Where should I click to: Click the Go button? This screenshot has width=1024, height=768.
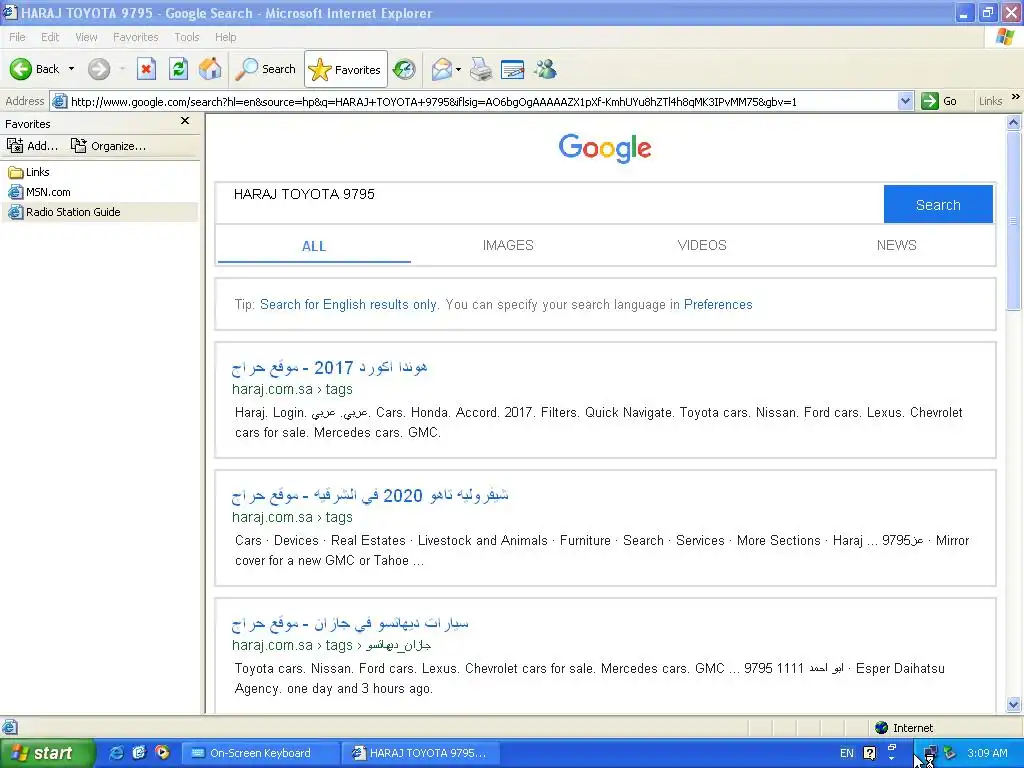tap(940, 101)
